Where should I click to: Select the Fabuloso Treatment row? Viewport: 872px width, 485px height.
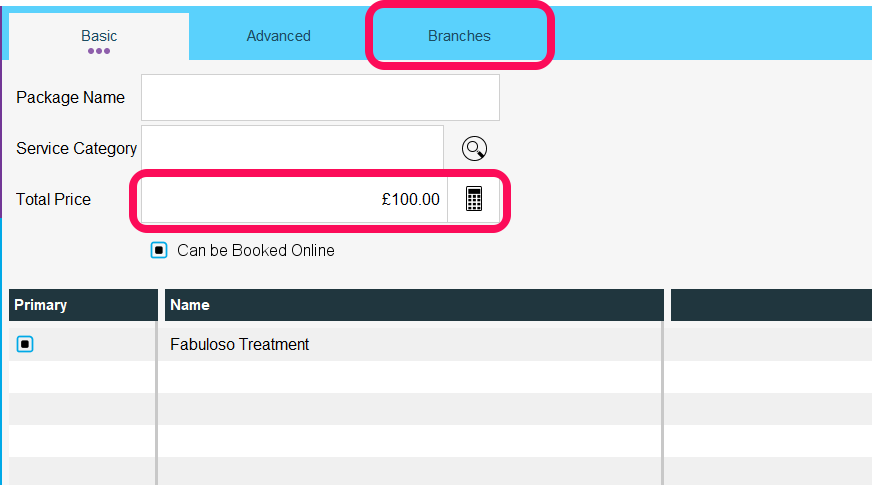(440, 344)
